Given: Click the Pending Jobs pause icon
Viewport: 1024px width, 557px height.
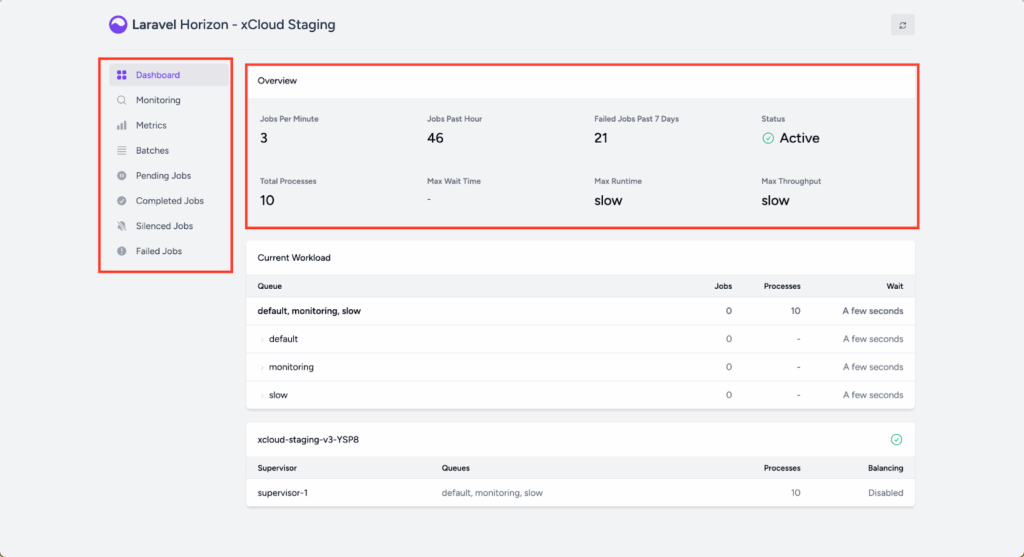Looking at the screenshot, I should point(122,176).
